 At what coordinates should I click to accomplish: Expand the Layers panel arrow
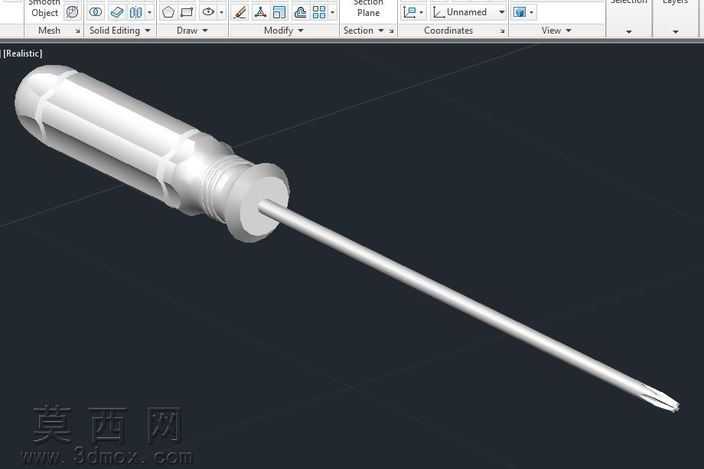point(675,31)
